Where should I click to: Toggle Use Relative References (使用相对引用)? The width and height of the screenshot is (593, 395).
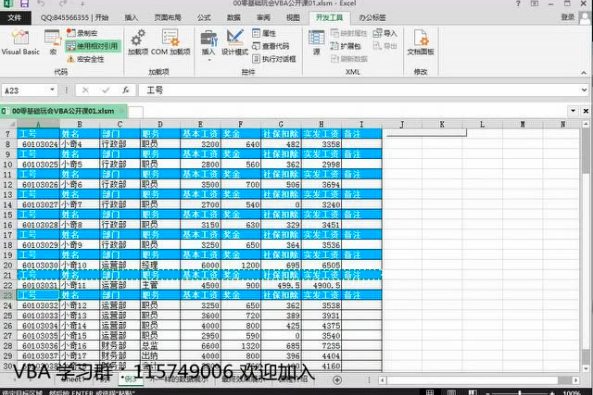click(x=93, y=46)
